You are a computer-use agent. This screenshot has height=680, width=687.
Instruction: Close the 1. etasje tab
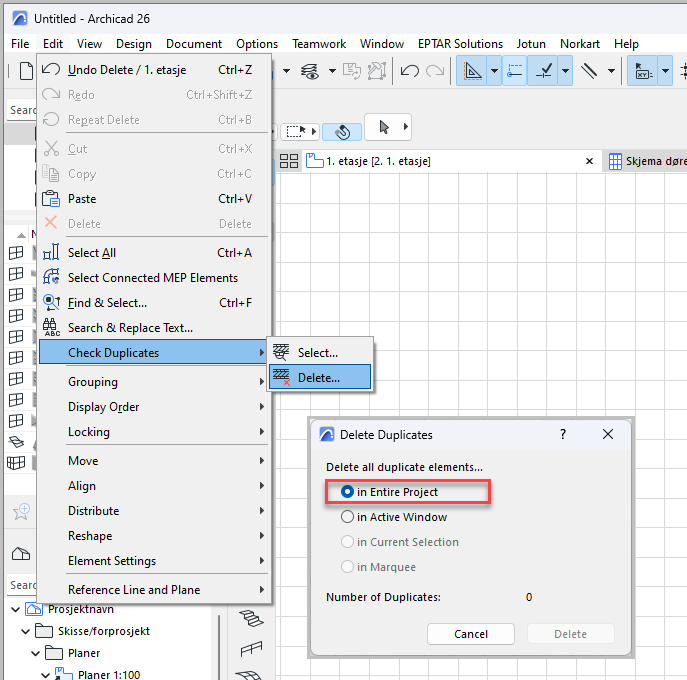(589, 161)
